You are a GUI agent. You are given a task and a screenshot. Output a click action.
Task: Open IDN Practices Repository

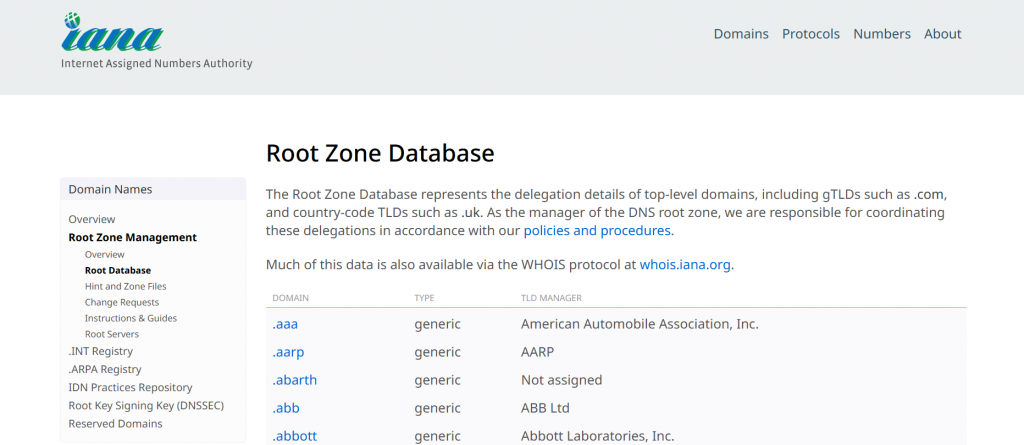click(x=131, y=388)
